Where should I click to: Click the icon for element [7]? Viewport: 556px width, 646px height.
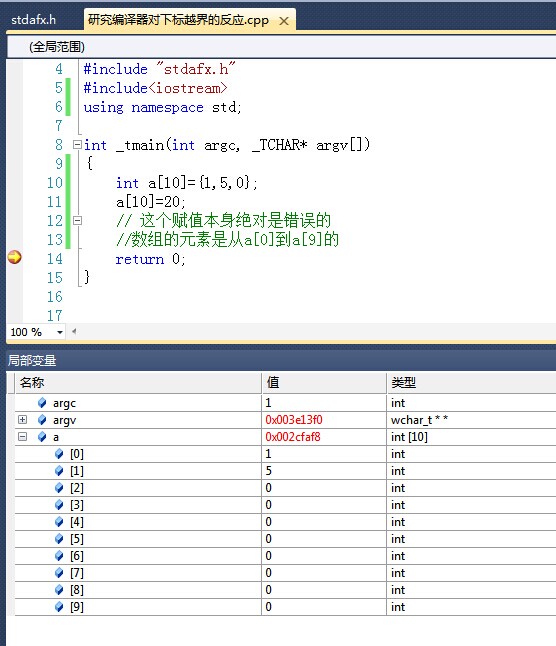coord(59,573)
